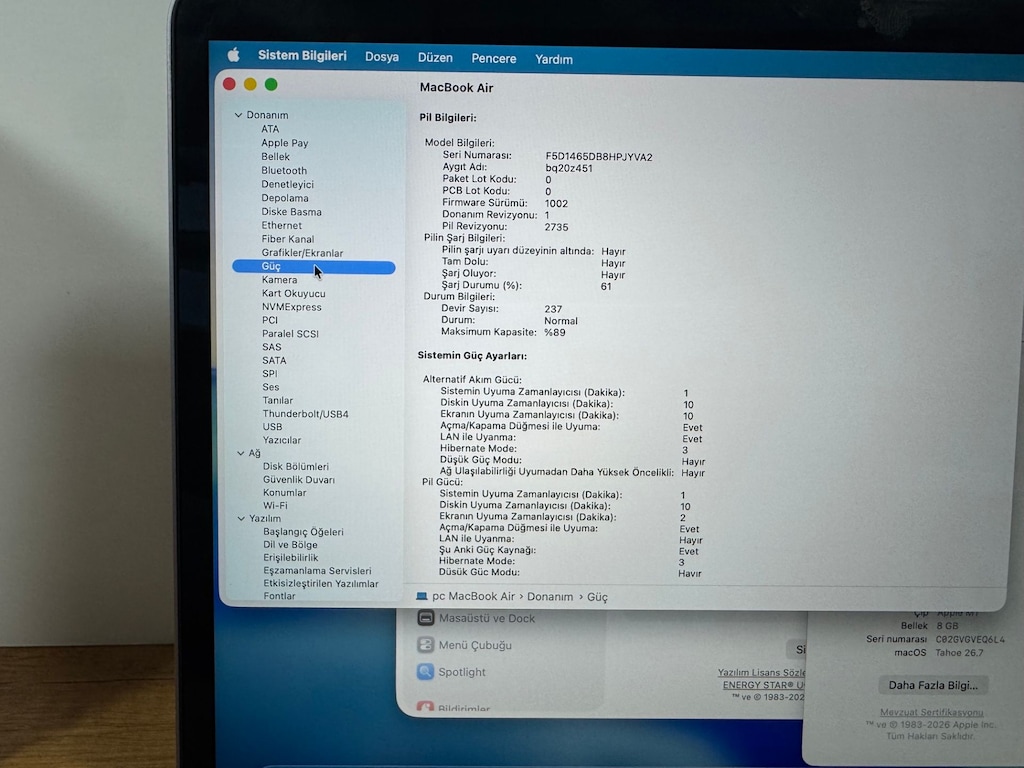Collapse the Donanım section
The image size is (1024, 768).
pos(238,115)
